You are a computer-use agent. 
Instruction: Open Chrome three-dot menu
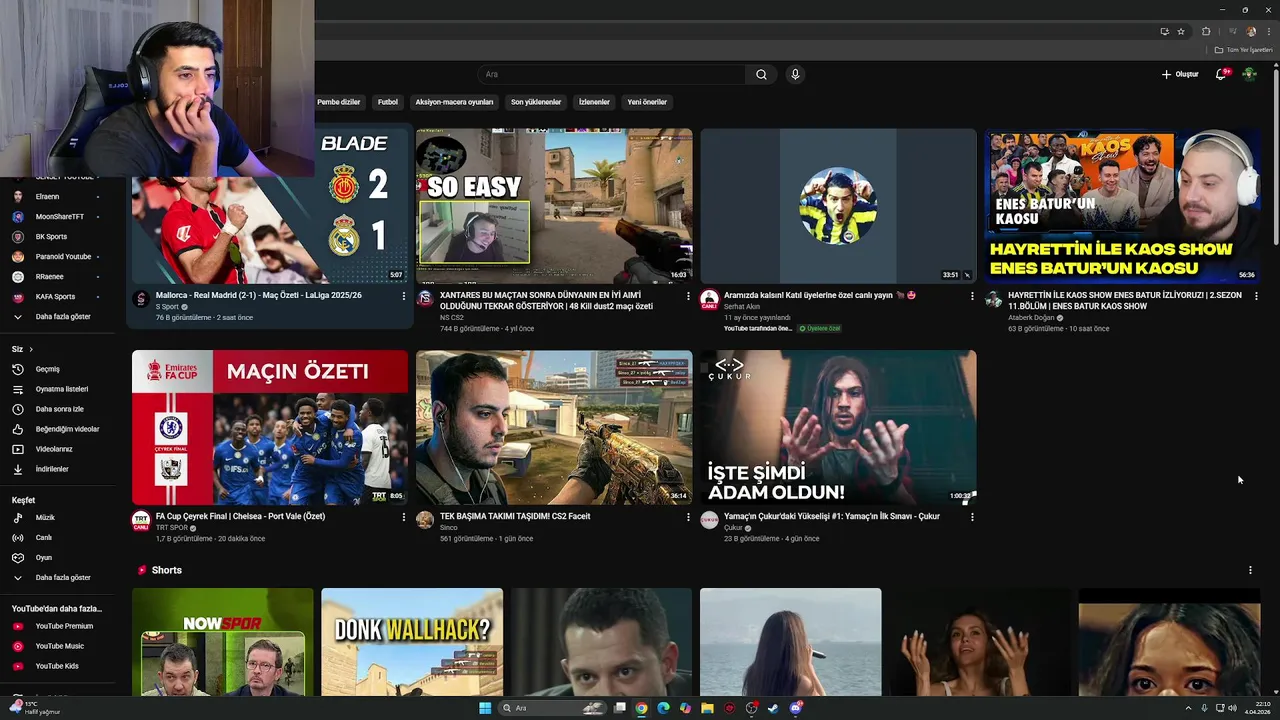pyautogui.click(x=1269, y=31)
